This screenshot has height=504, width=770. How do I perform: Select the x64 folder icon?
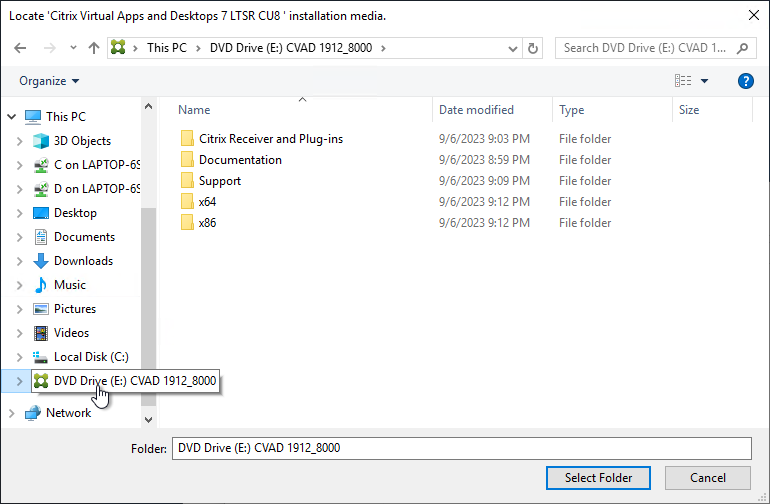click(x=187, y=202)
